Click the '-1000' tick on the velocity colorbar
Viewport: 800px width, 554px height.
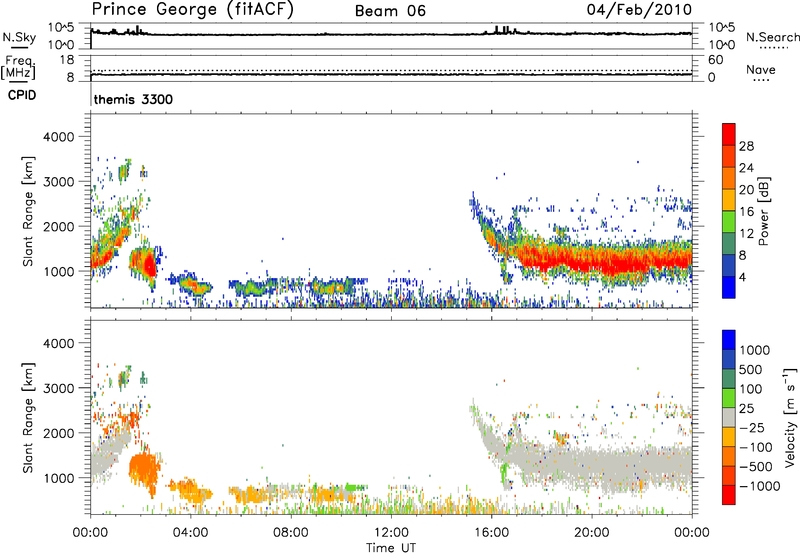click(x=760, y=486)
